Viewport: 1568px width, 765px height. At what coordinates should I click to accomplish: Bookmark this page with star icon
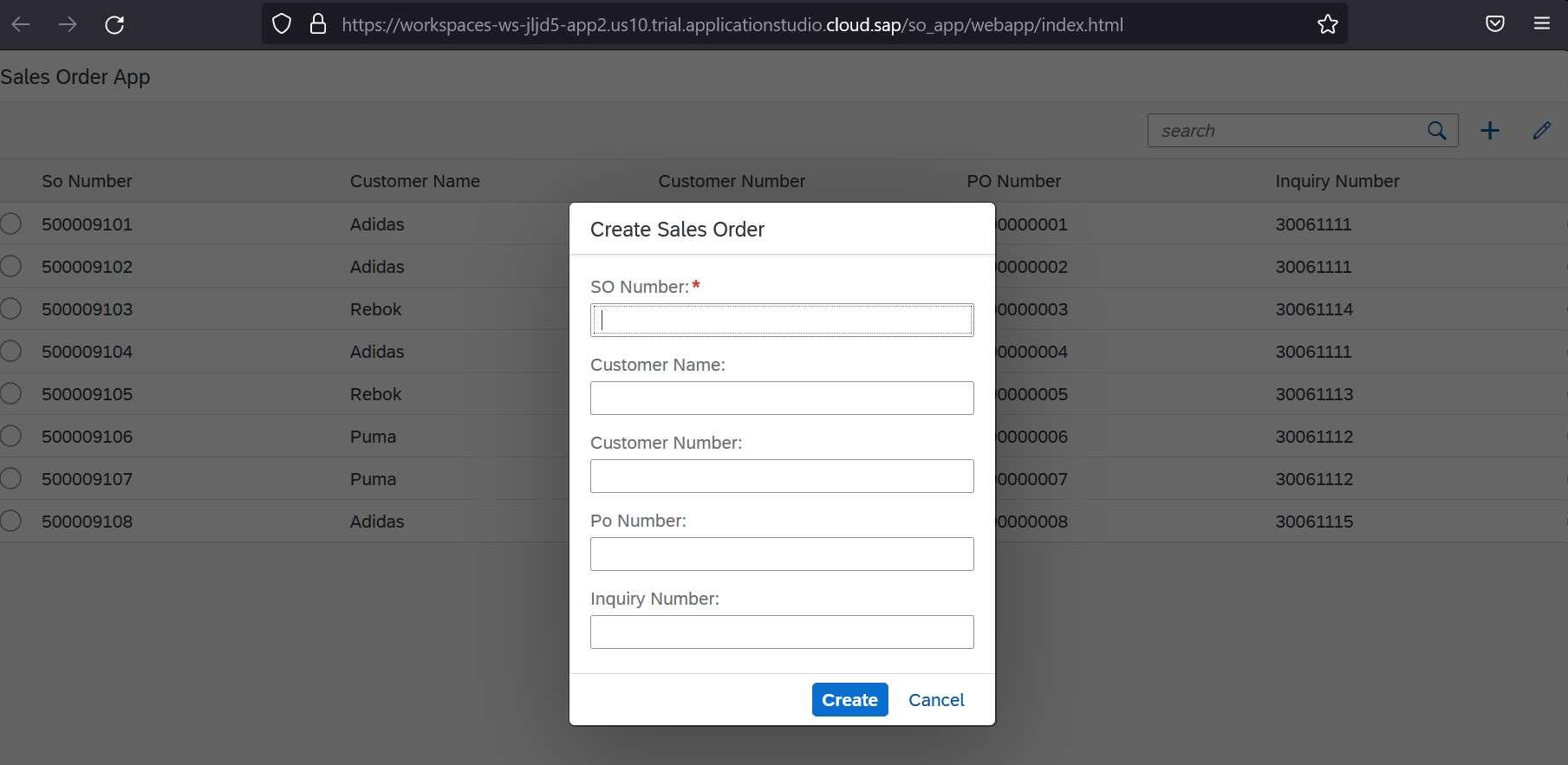coord(1327,24)
